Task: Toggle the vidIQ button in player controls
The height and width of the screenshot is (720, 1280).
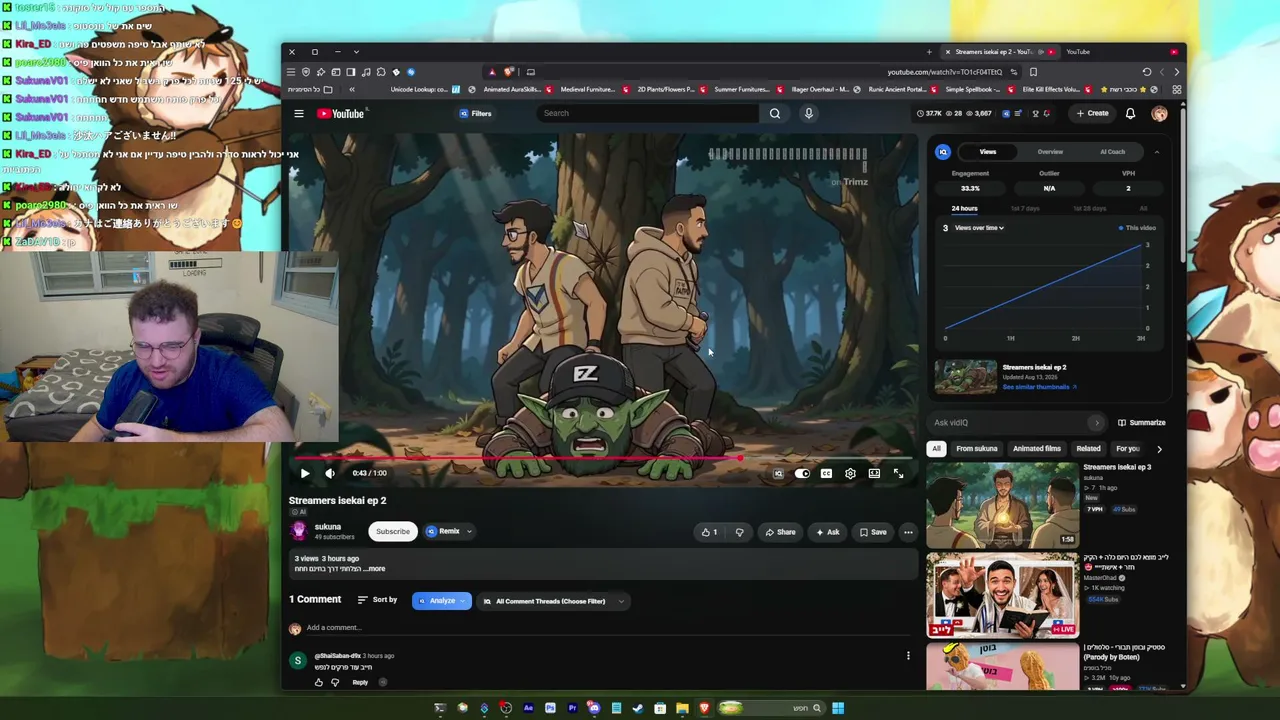Action: (778, 473)
